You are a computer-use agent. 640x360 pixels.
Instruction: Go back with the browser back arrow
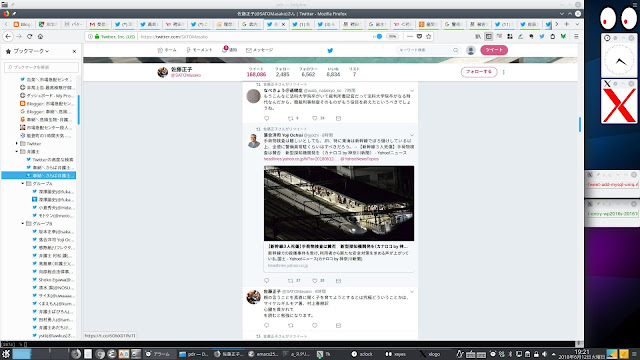pyautogui.click(x=8, y=36)
